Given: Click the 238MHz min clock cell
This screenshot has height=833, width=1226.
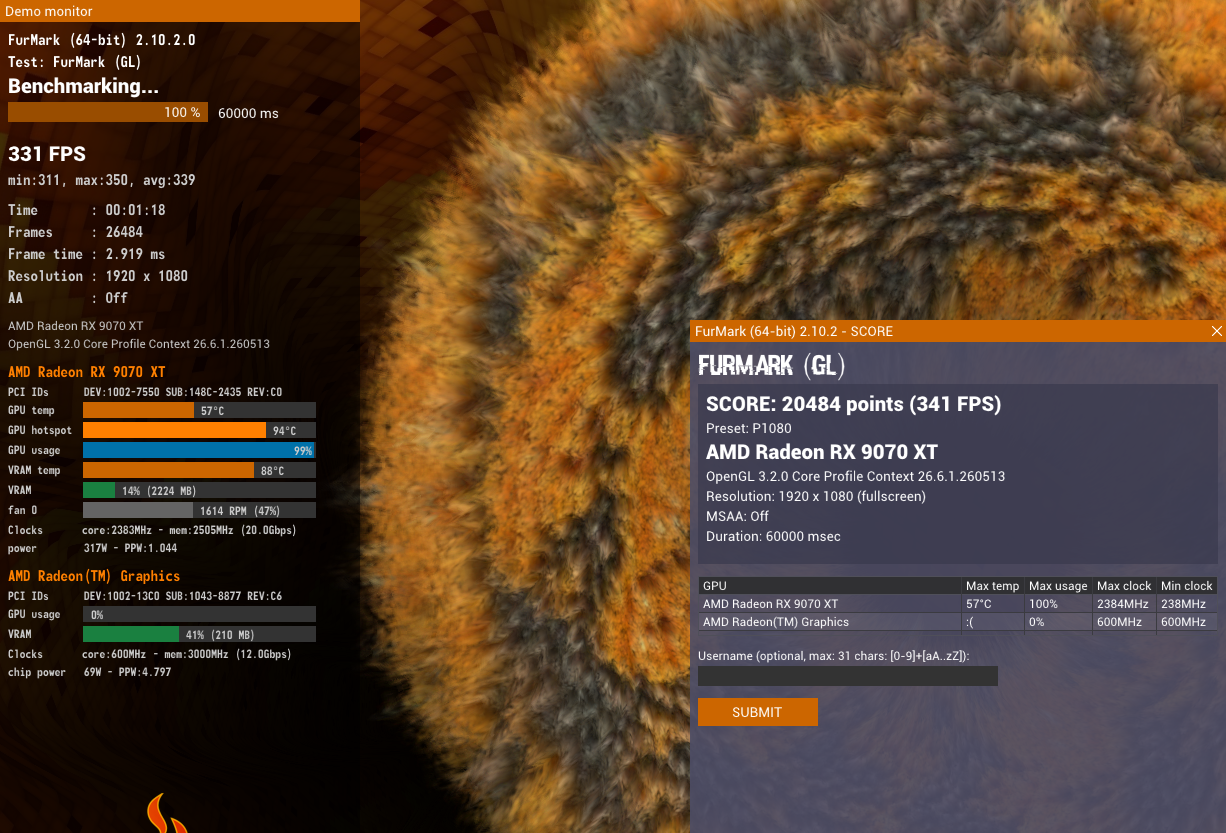Looking at the screenshot, I should point(1187,604).
